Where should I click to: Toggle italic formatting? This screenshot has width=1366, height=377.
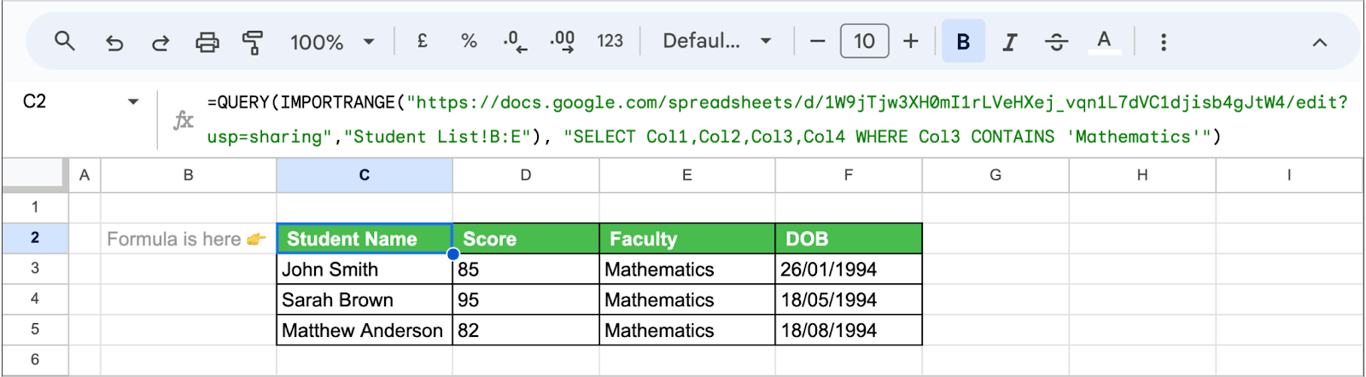[1010, 42]
